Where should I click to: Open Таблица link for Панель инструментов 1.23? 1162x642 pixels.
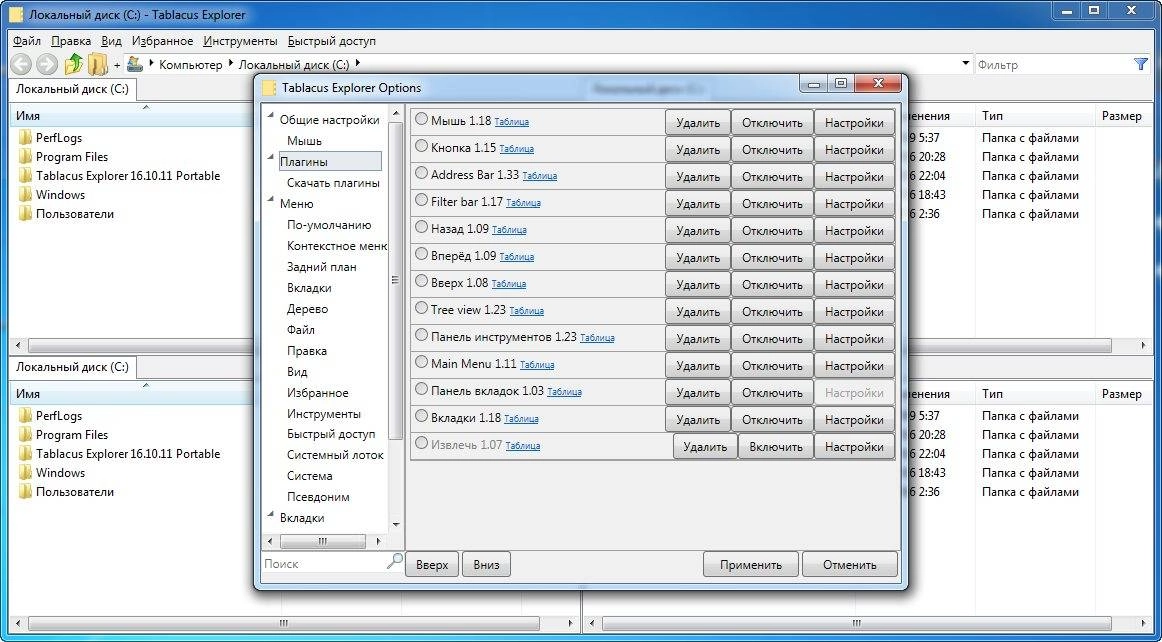[x=597, y=337]
